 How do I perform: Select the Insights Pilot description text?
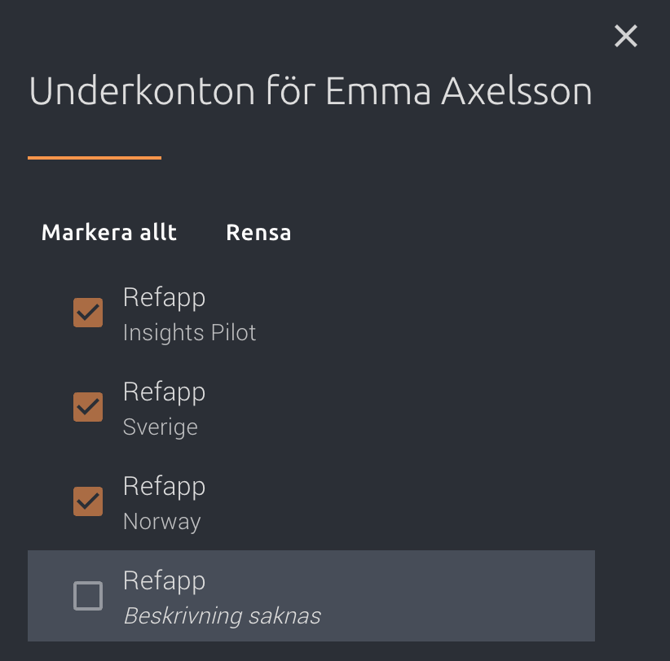click(x=189, y=333)
